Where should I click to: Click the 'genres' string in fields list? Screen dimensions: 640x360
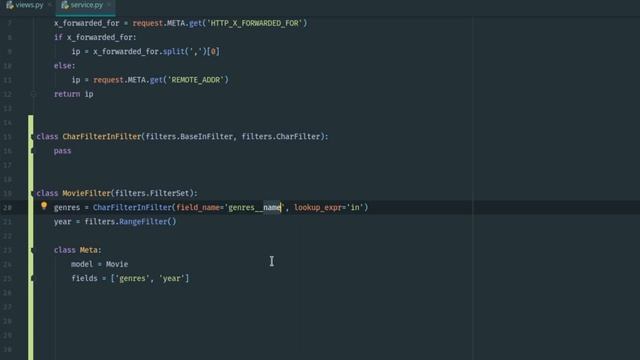click(132, 278)
